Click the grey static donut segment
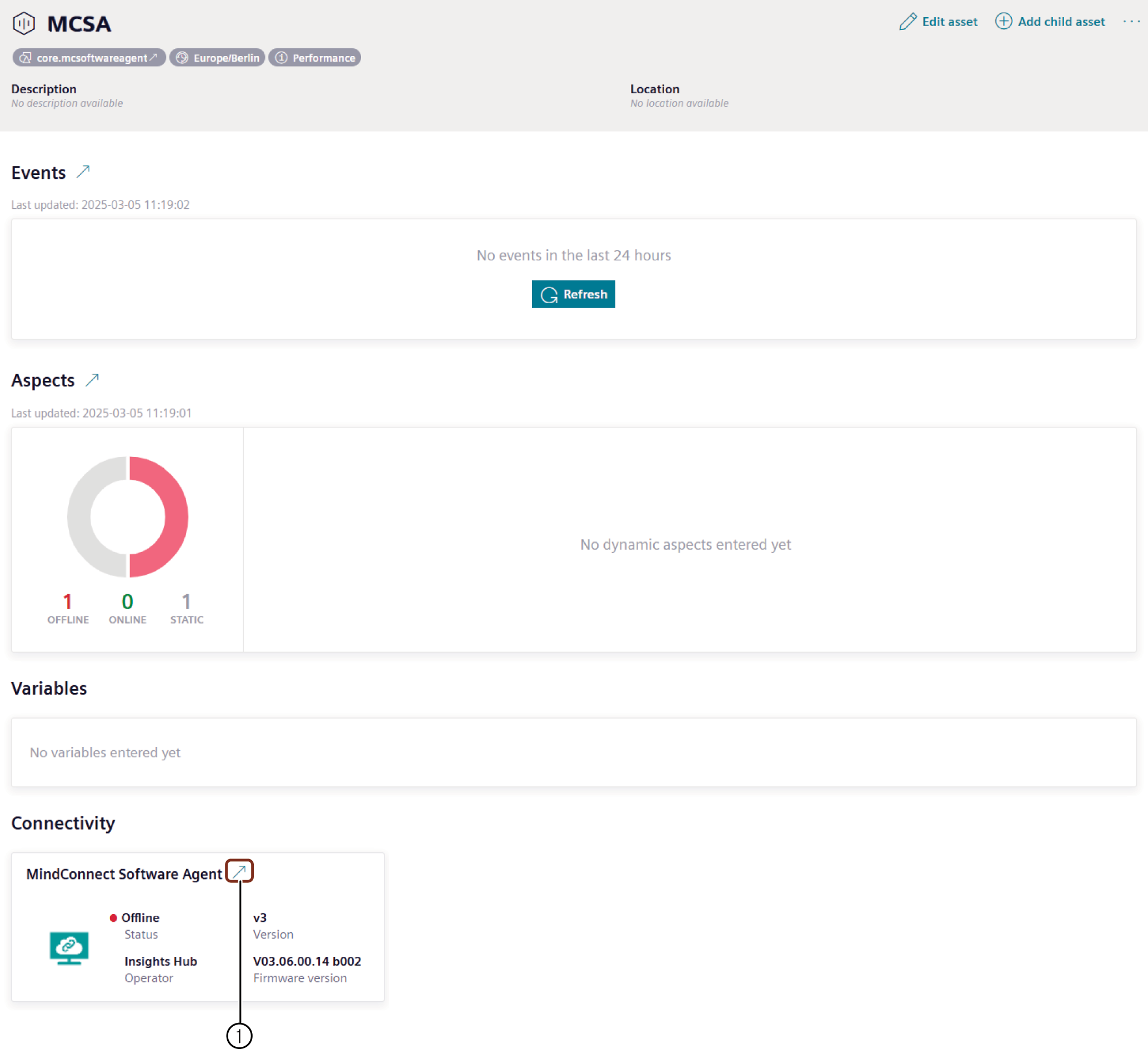The image size is (1148, 1049). tap(80, 516)
